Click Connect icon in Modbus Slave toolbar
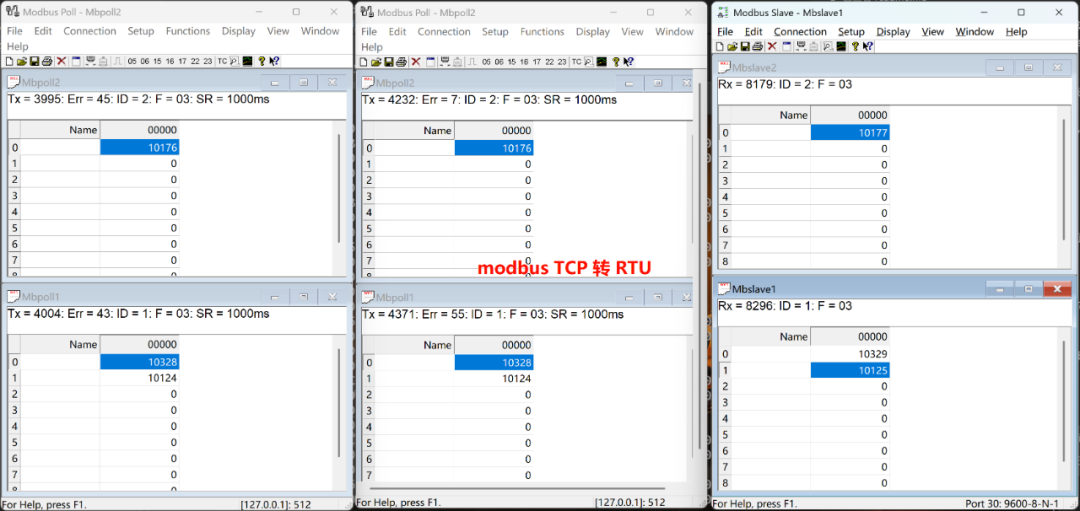Viewport: 1080px width, 511px height. pos(801,46)
